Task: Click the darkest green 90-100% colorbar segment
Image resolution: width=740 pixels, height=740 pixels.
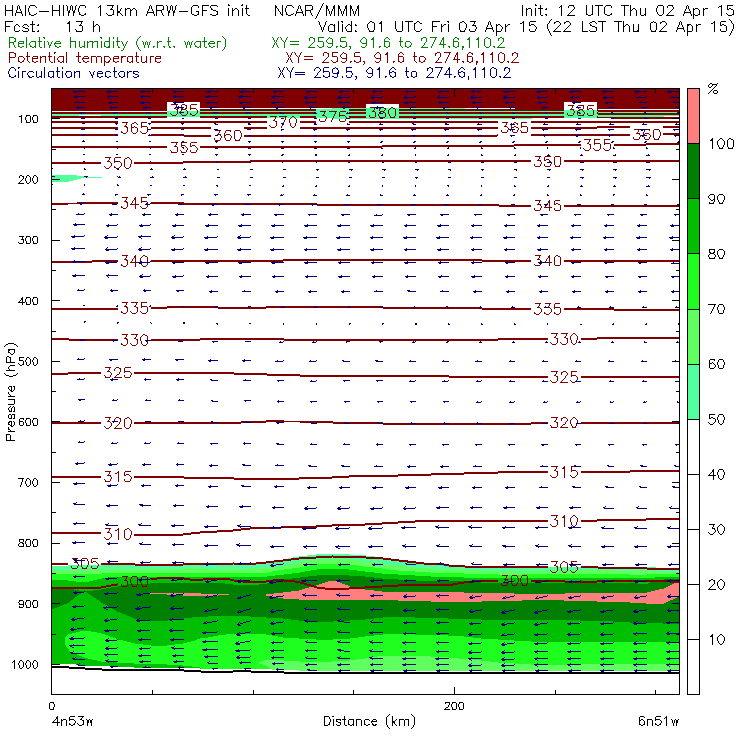Action: click(x=693, y=171)
